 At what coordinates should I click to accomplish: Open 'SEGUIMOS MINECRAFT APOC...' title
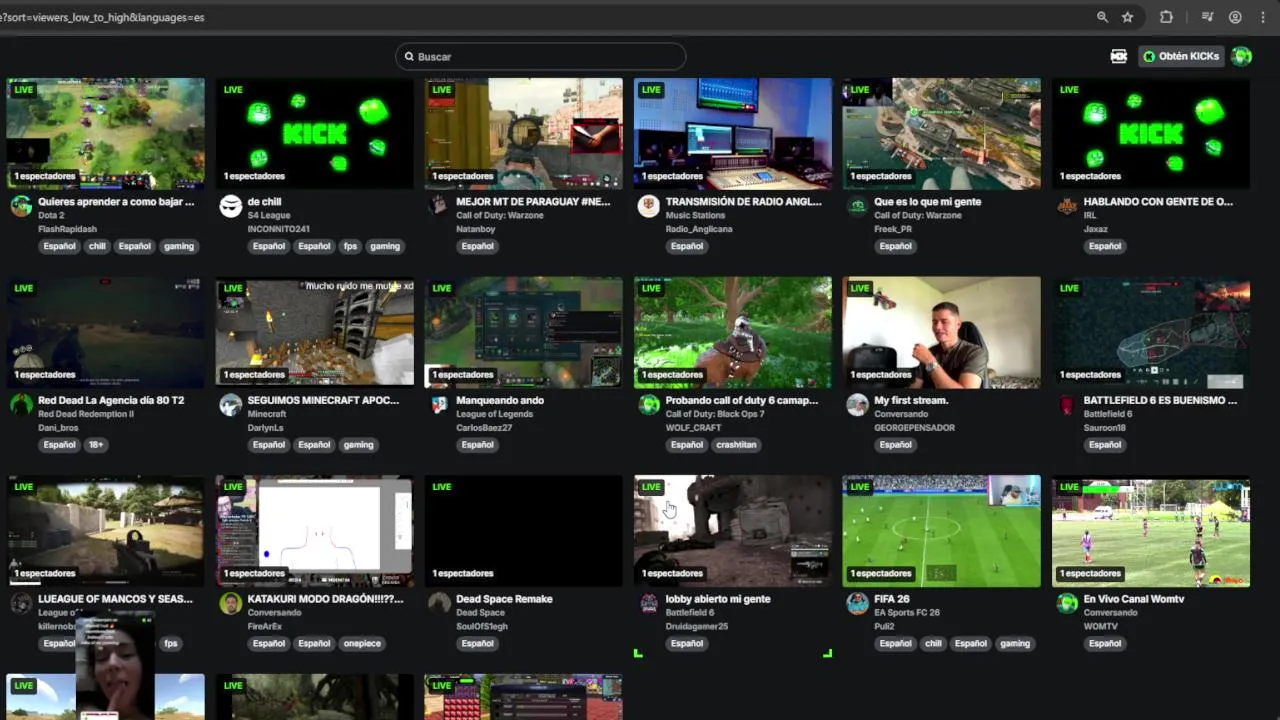[323, 400]
